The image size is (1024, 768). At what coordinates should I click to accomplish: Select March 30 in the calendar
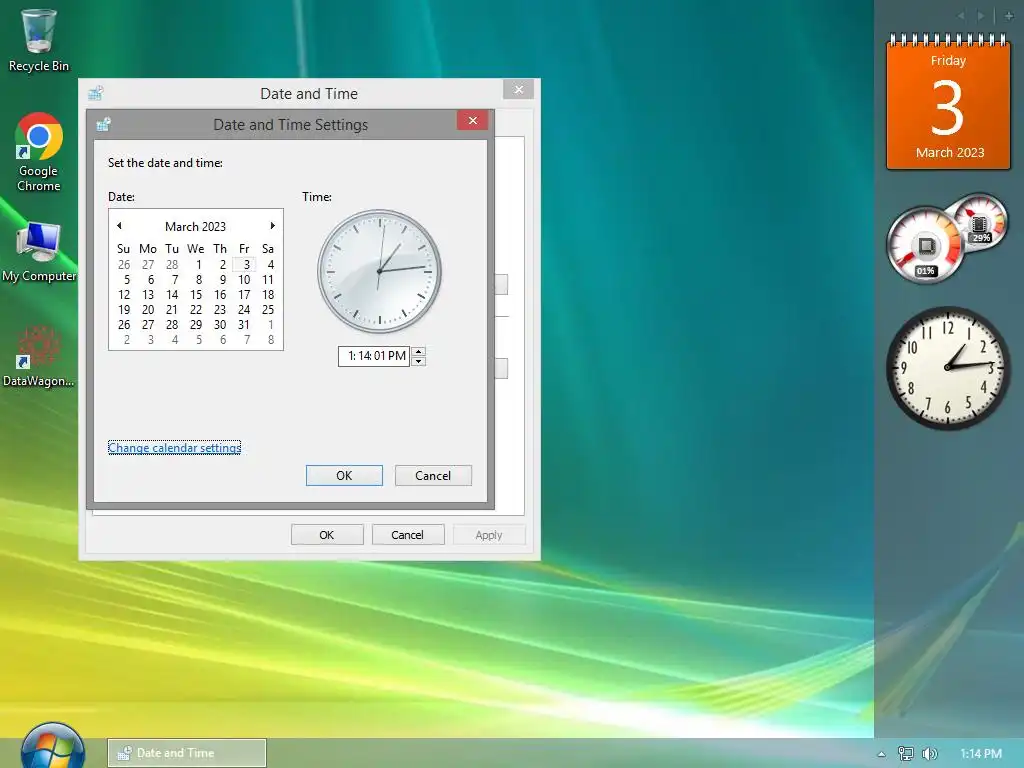click(x=220, y=325)
